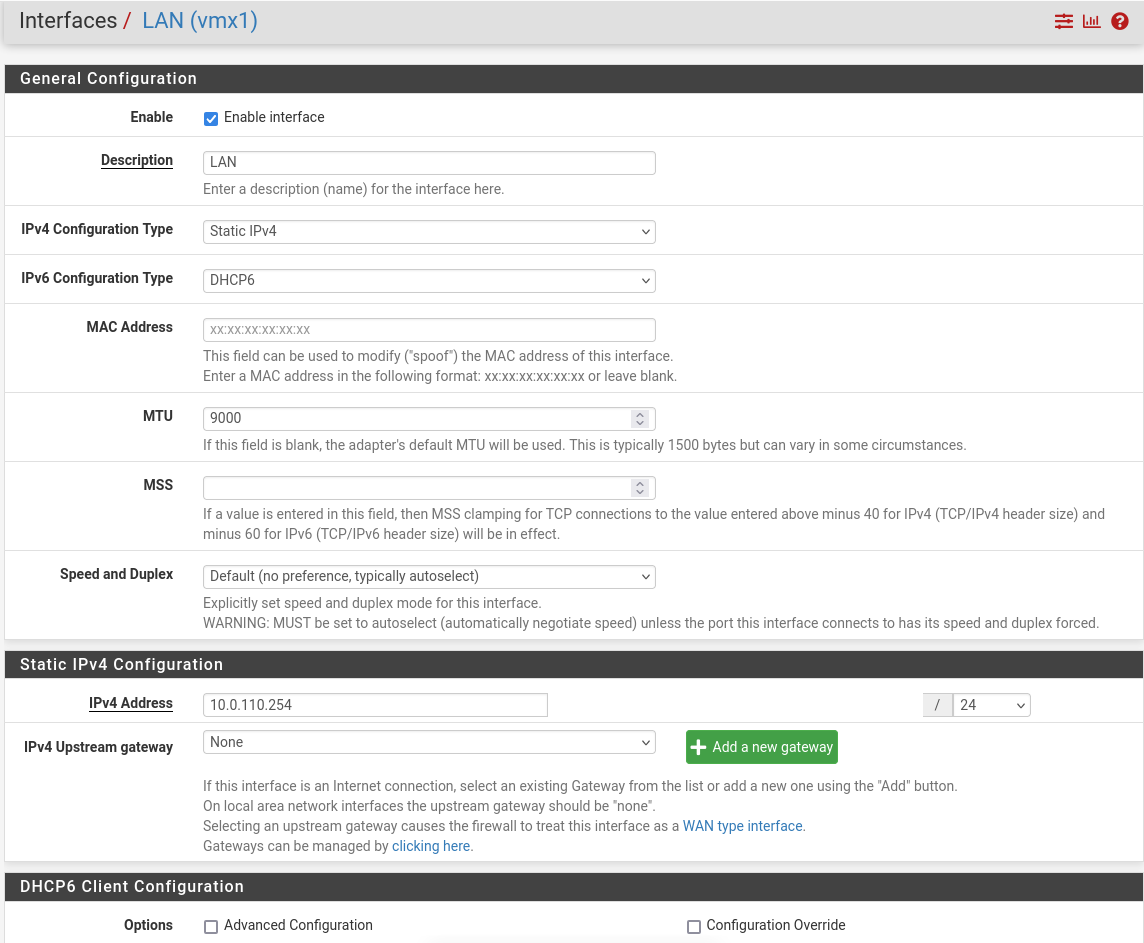Expand Speed and Duplex dropdown

pos(429,576)
